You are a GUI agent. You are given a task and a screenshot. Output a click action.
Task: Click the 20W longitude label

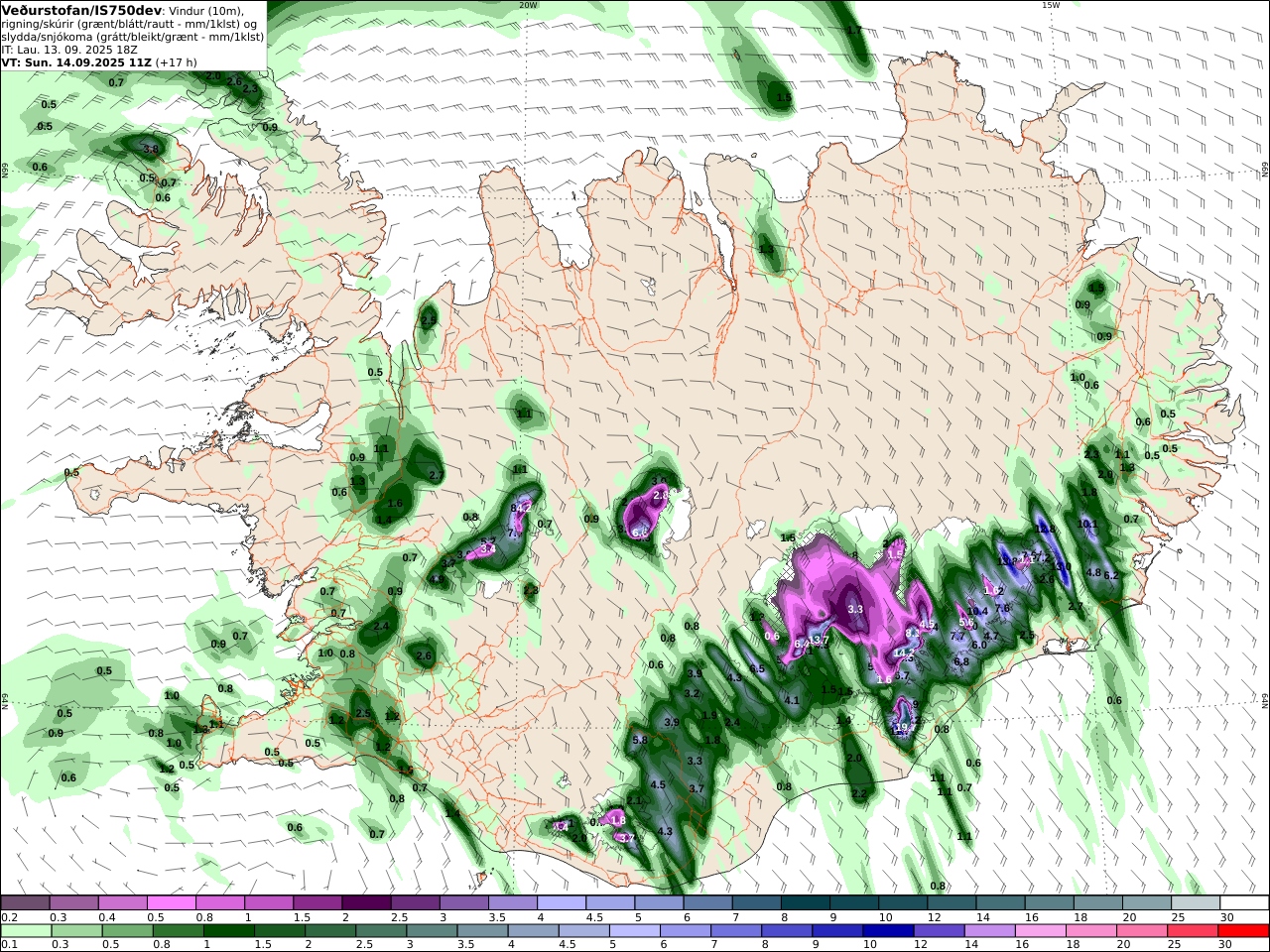(x=528, y=5)
